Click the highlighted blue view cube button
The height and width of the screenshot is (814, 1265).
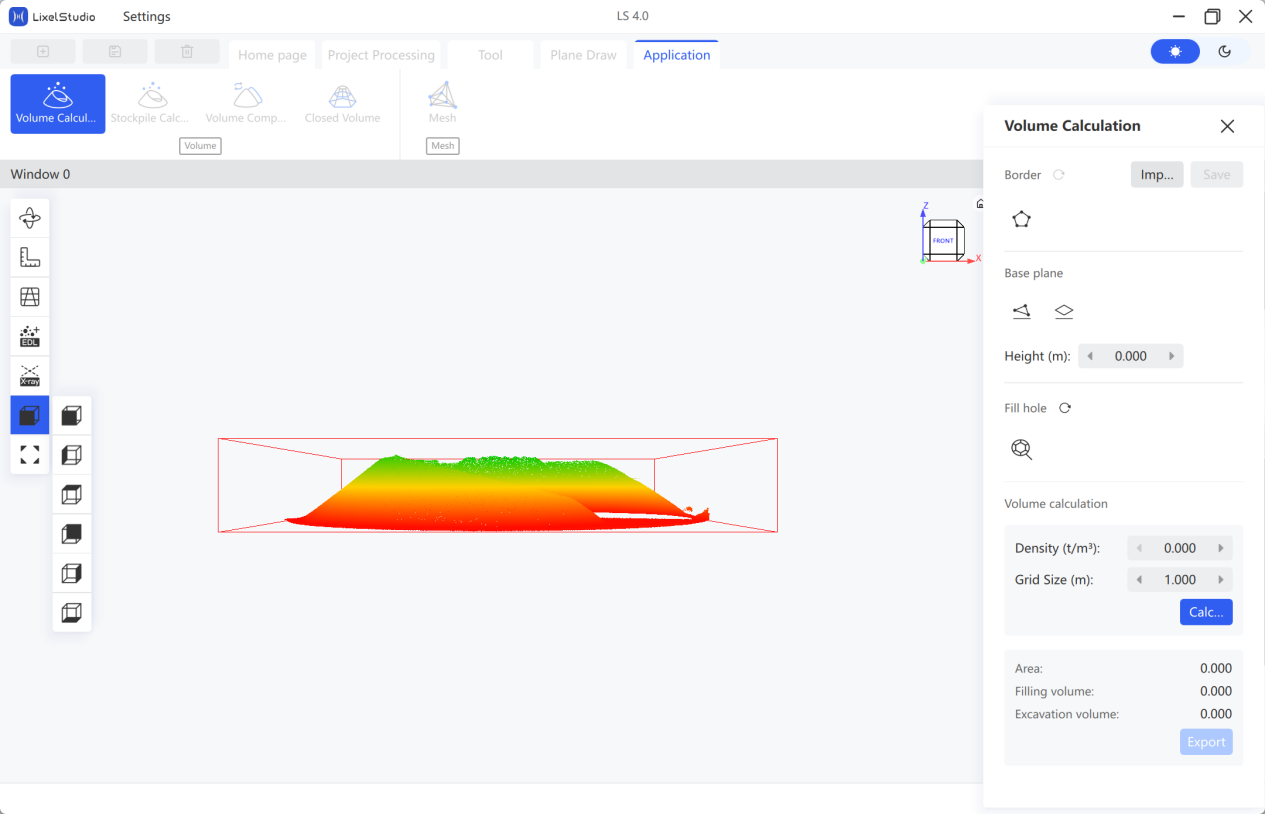pos(30,415)
